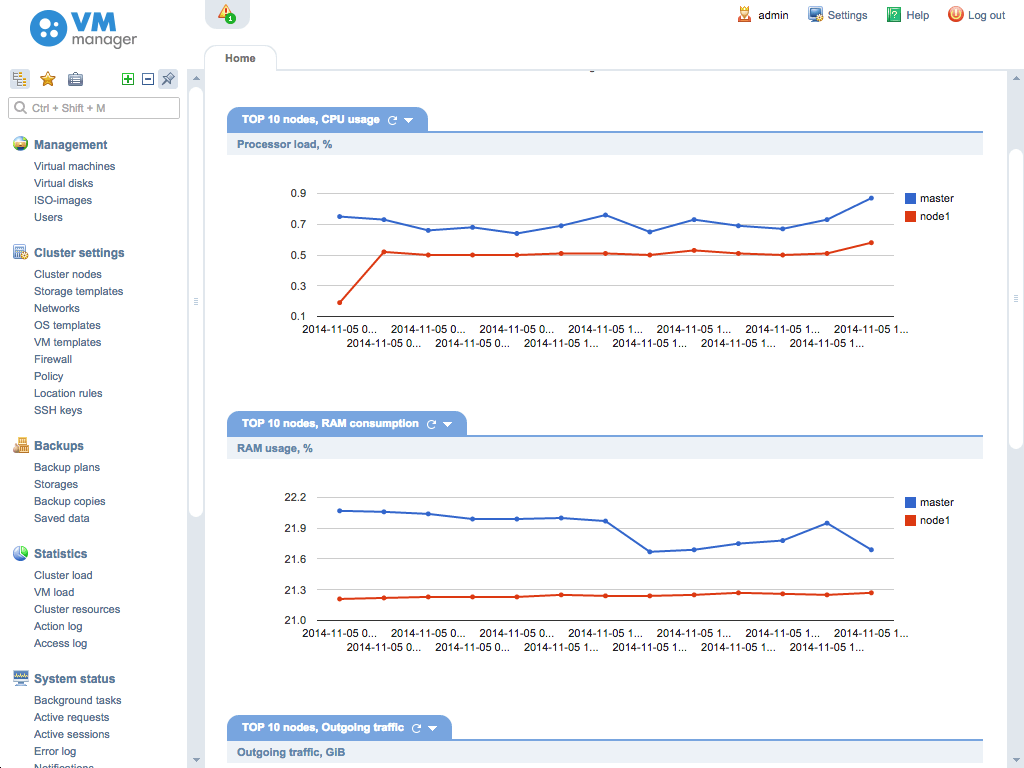This screenshot has width=1024, height=768.
Task: Refresh the CPU usage chart
Action: (x=393, y=120)
